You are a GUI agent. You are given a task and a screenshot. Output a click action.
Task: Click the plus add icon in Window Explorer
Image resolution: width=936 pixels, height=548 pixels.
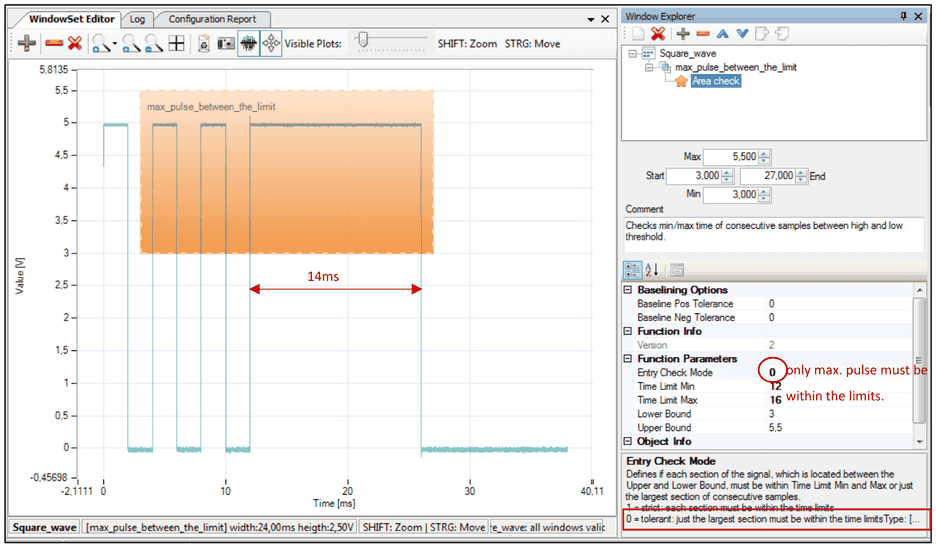[683, 34]
